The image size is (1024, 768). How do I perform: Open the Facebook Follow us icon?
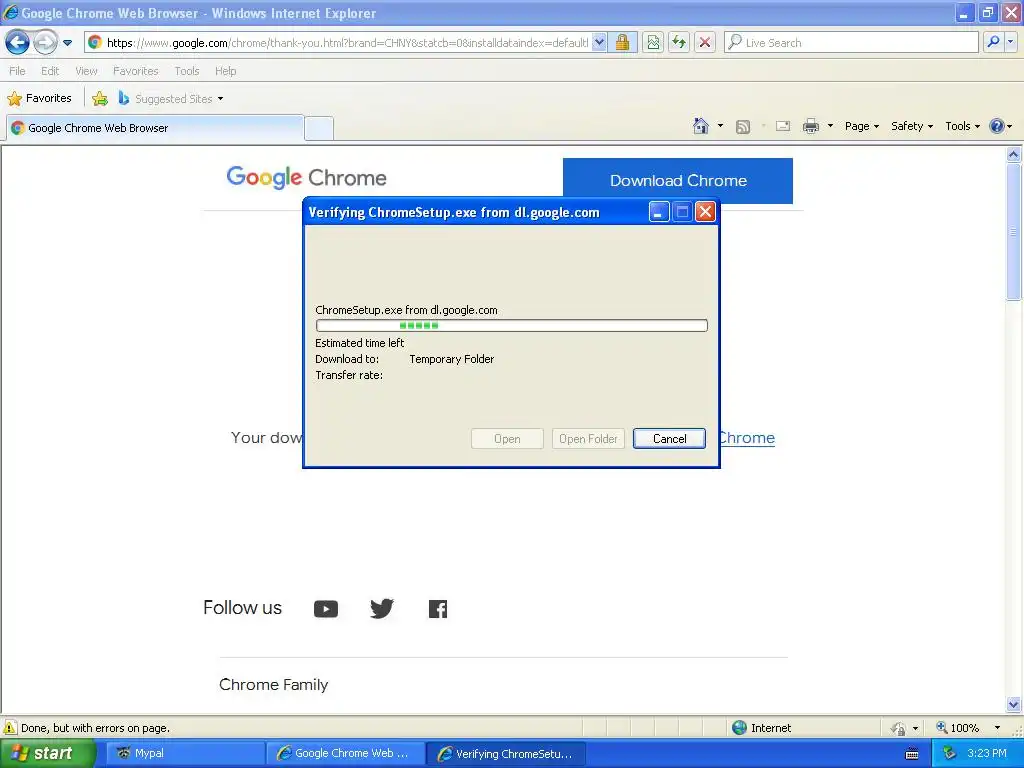coord(438,609)
